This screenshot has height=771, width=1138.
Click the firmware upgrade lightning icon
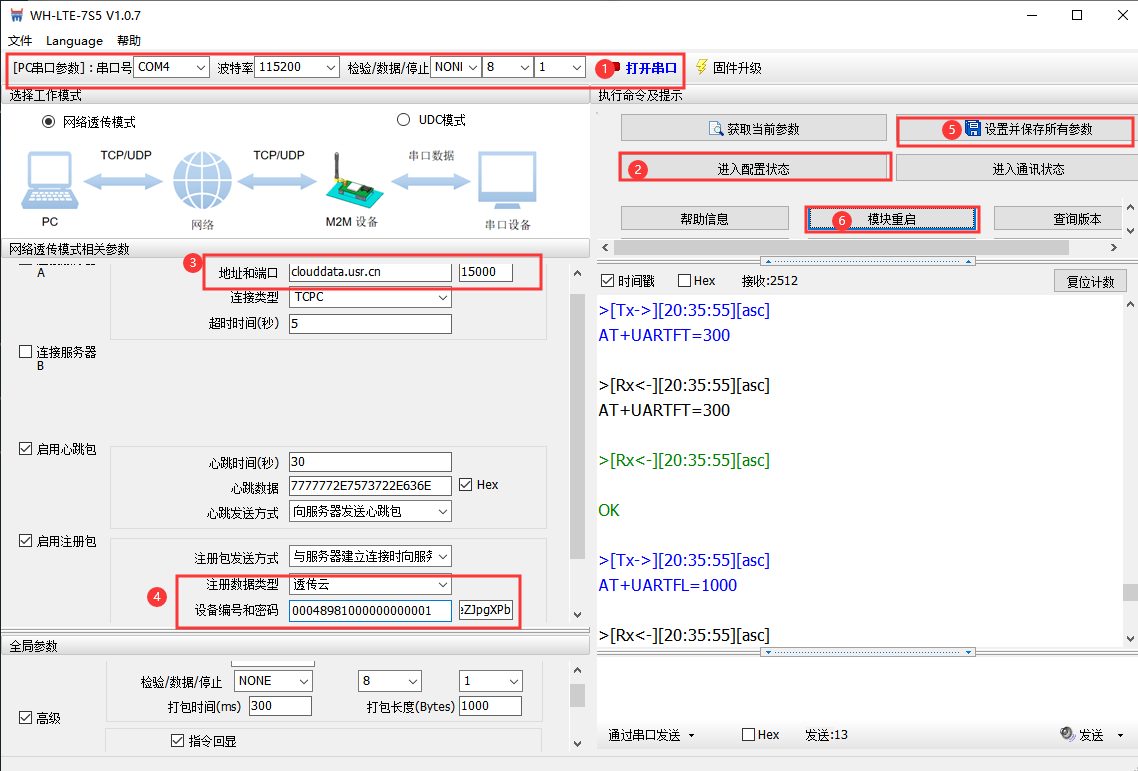(x=701, y=67)
